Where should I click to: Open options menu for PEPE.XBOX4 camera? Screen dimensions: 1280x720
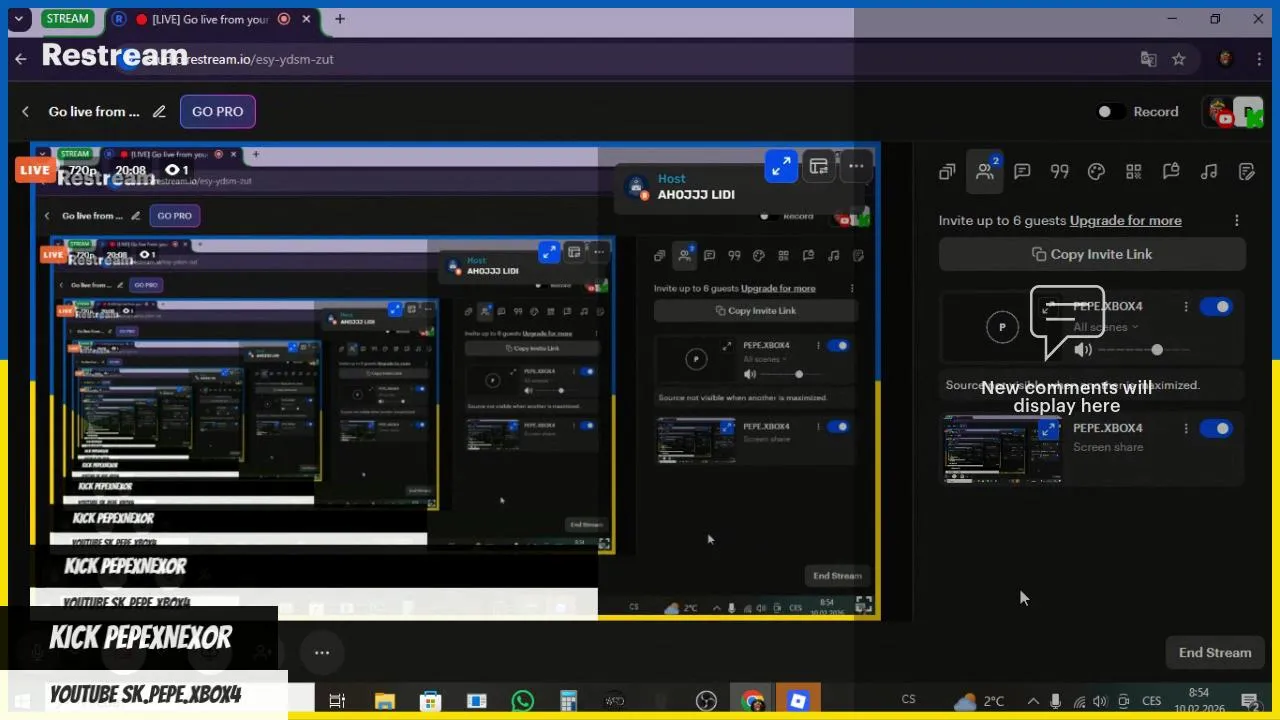point(1186,307)
